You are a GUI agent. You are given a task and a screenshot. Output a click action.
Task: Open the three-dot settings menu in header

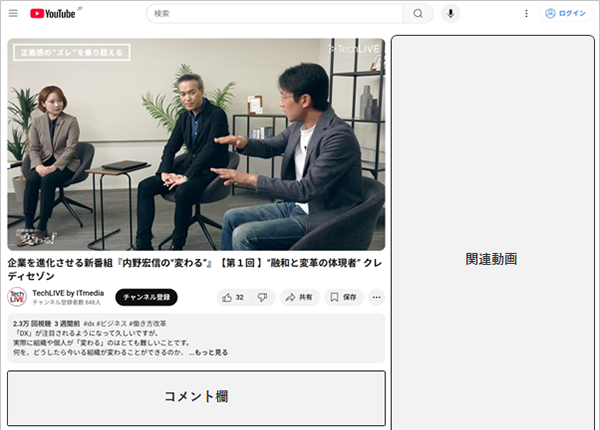pyautogui.click(x=527, y=13)
